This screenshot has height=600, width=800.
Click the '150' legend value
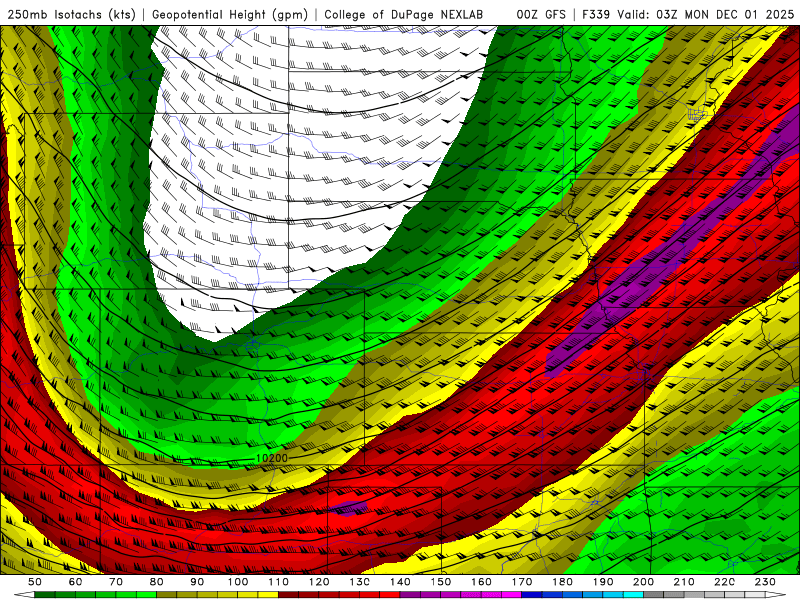pos(441,582)
